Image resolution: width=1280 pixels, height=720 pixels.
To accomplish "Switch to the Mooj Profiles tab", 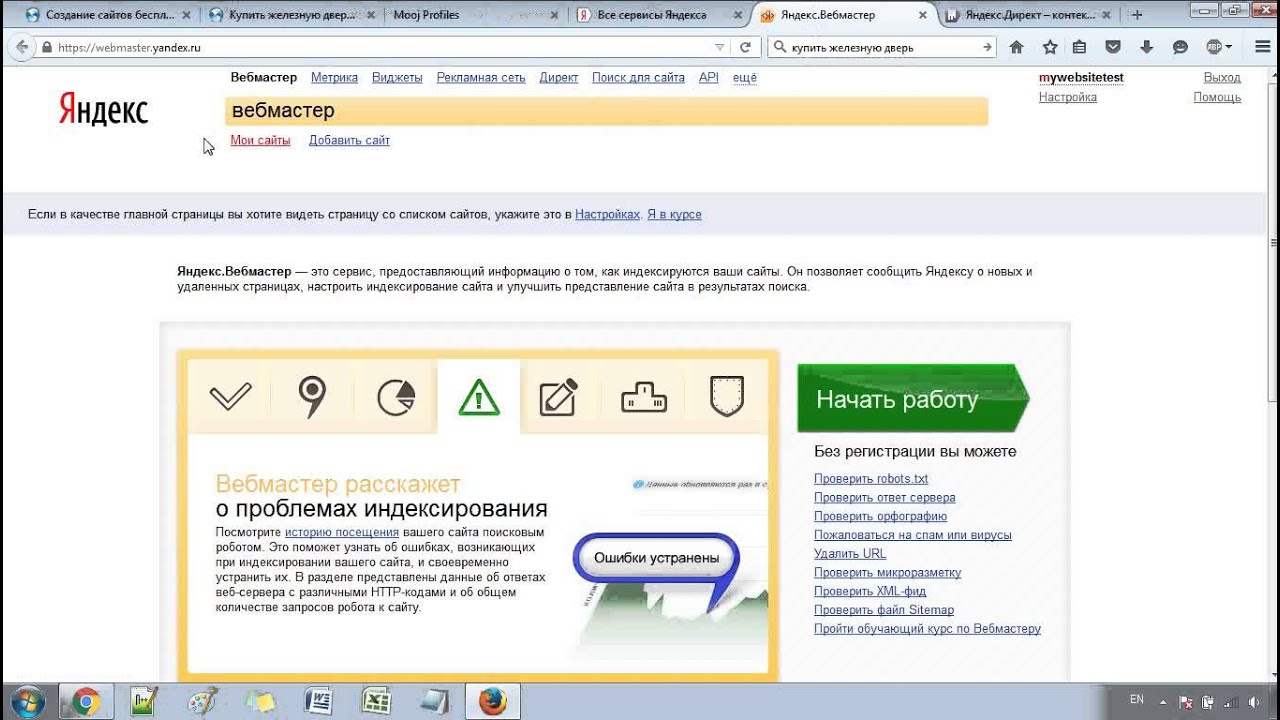I will pos(470,15).
